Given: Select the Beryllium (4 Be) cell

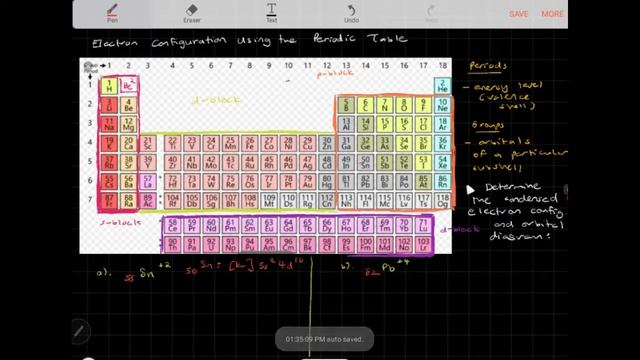Looking at the screenshot, I should [x=128, y=105].
